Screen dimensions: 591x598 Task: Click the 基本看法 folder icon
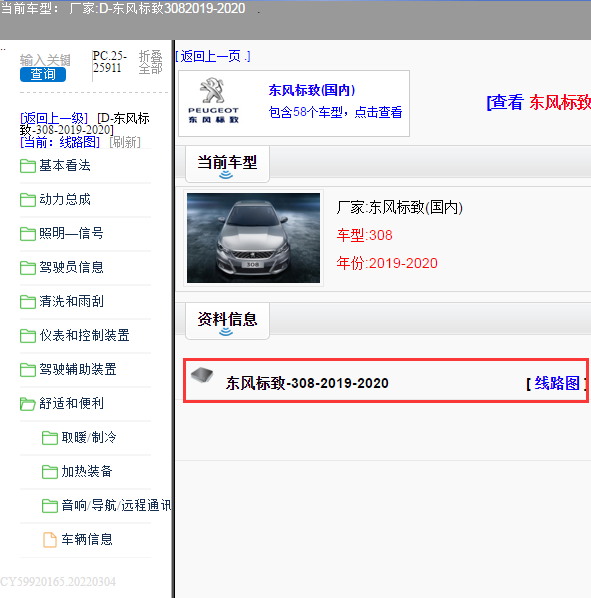pos(28,166)
